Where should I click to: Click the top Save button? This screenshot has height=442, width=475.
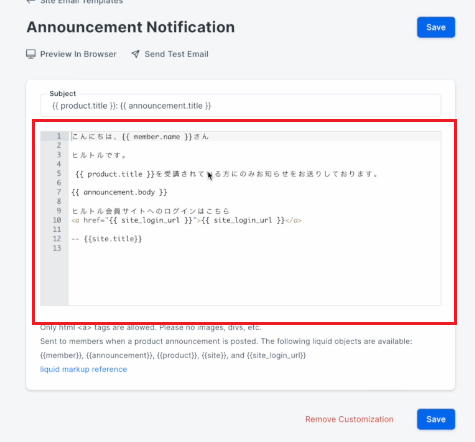[x=436, y=27]
